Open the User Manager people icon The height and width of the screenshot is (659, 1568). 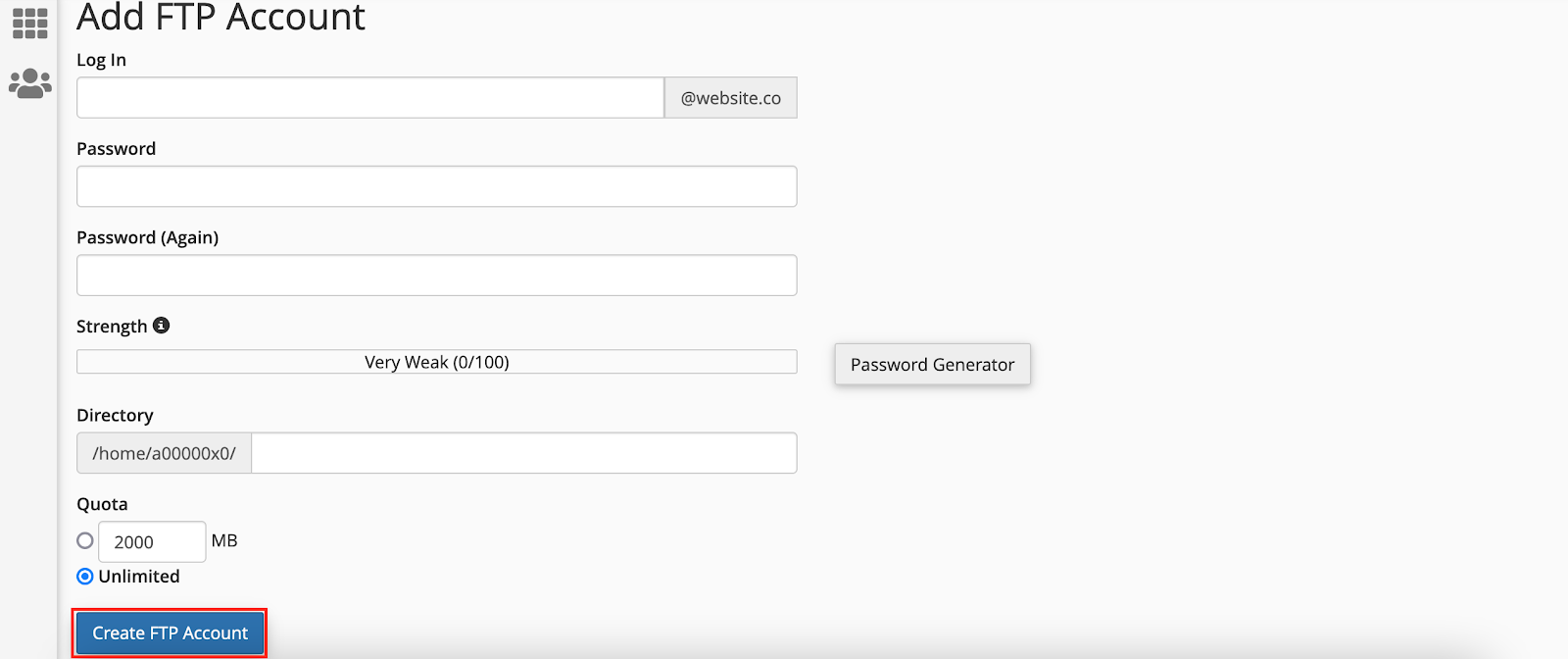pos(29,83)
